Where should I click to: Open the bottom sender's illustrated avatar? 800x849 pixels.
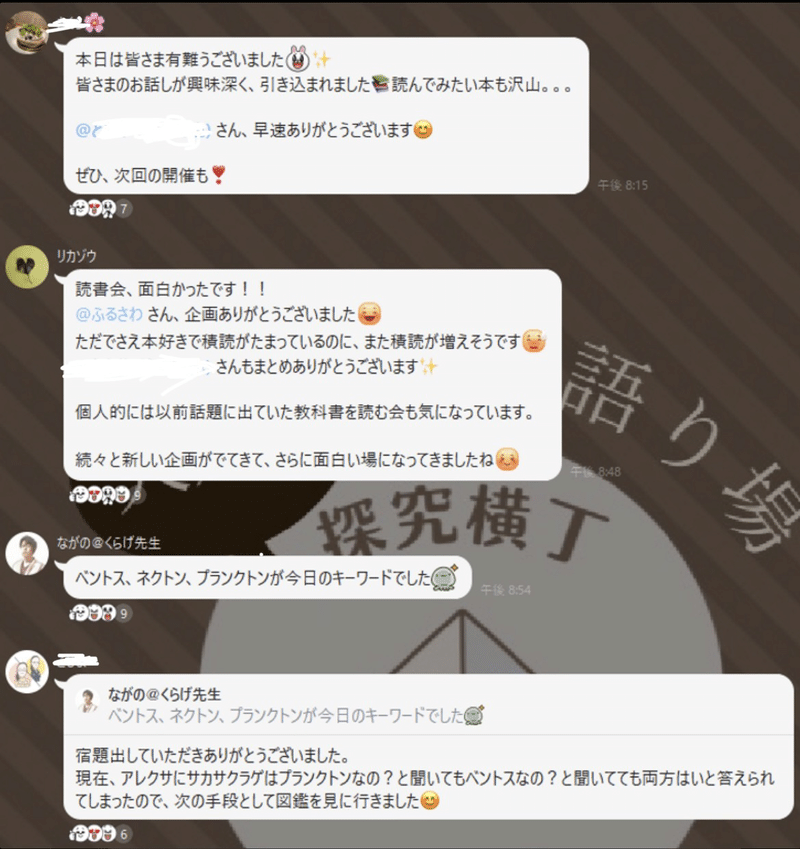[27, 671]
